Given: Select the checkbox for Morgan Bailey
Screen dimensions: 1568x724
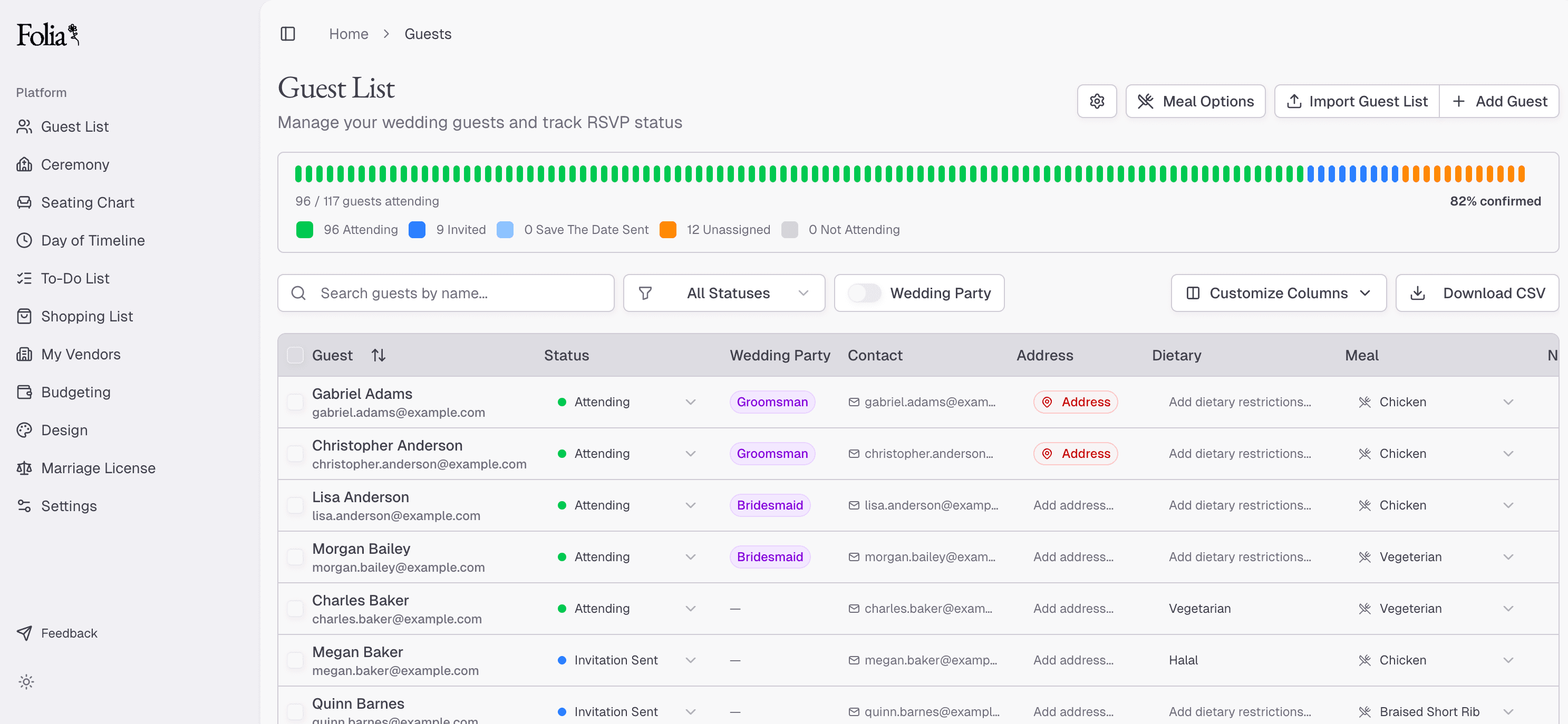Looking at the screenshot, I should (295, 556).
